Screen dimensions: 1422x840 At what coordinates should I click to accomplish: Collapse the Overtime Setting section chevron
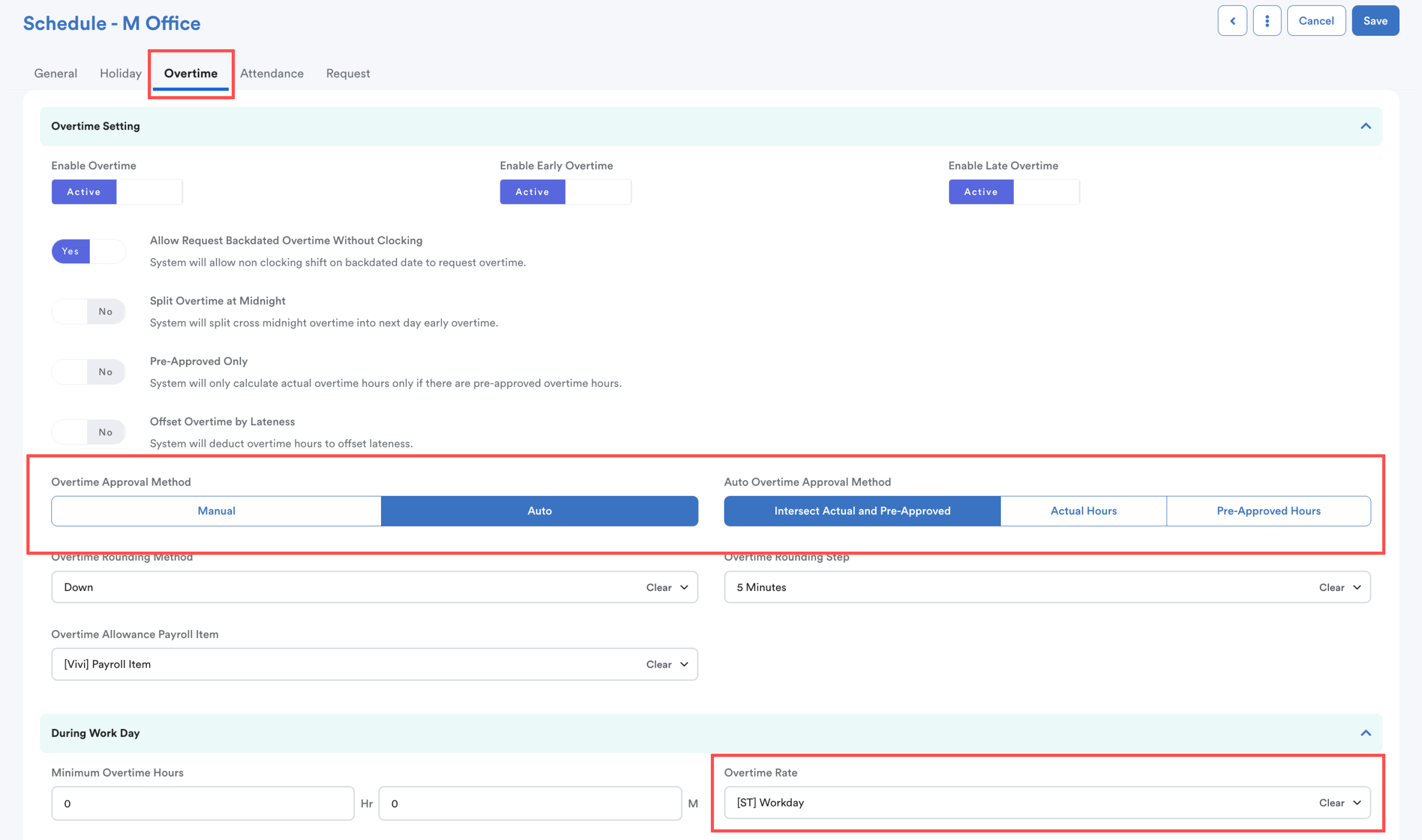1365,126
